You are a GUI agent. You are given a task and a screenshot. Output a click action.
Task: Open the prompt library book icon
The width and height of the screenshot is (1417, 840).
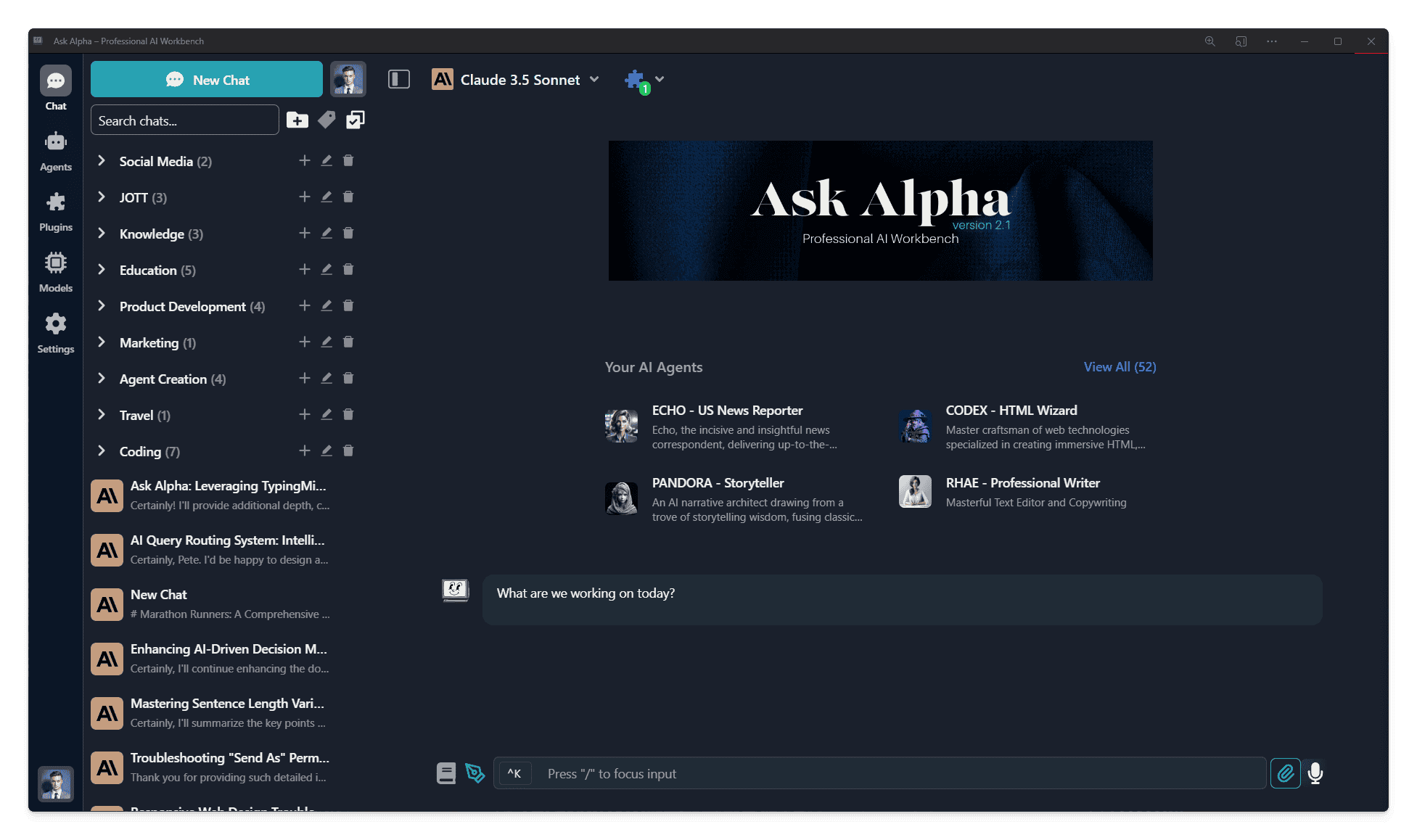click(x=446, y=773)
